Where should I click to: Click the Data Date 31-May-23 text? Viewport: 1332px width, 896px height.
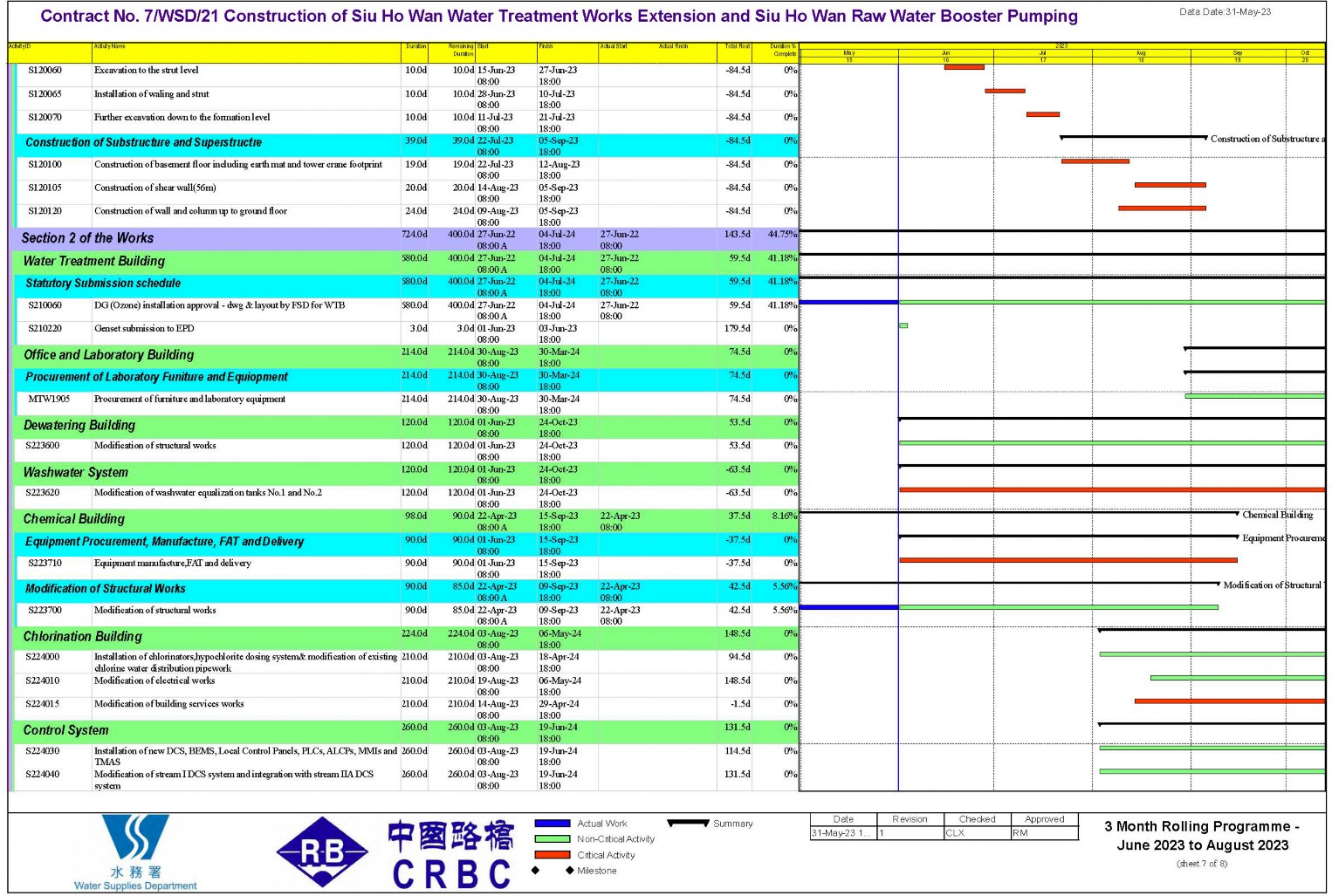pos(1226,12)
